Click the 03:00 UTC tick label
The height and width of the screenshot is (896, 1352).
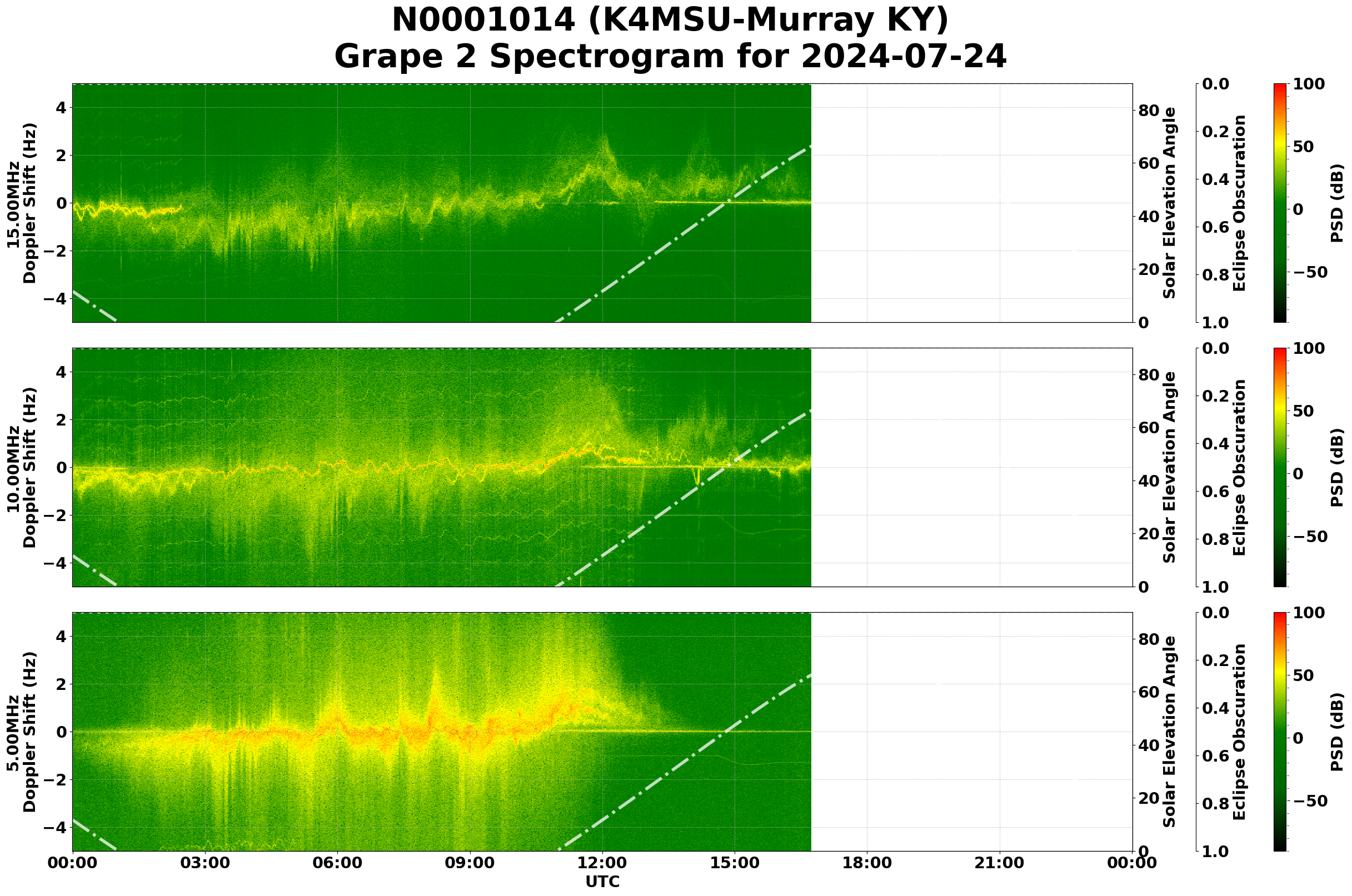205,863
